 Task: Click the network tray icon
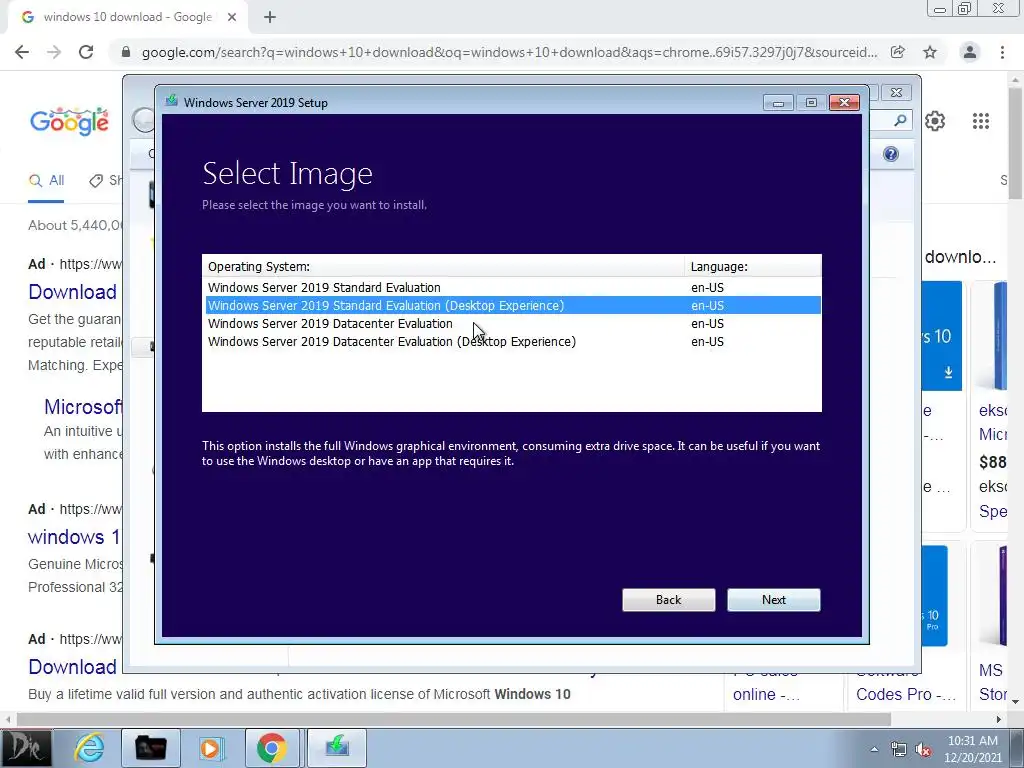point(899,750)
